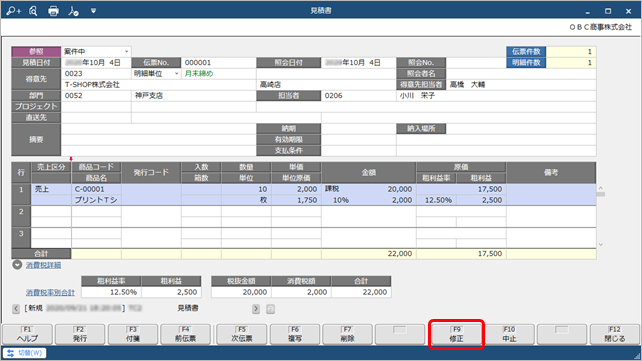642x361 pixels.
Task: Click the amount cell 20,000 in row 1
Action: click(x=368, y=189)
